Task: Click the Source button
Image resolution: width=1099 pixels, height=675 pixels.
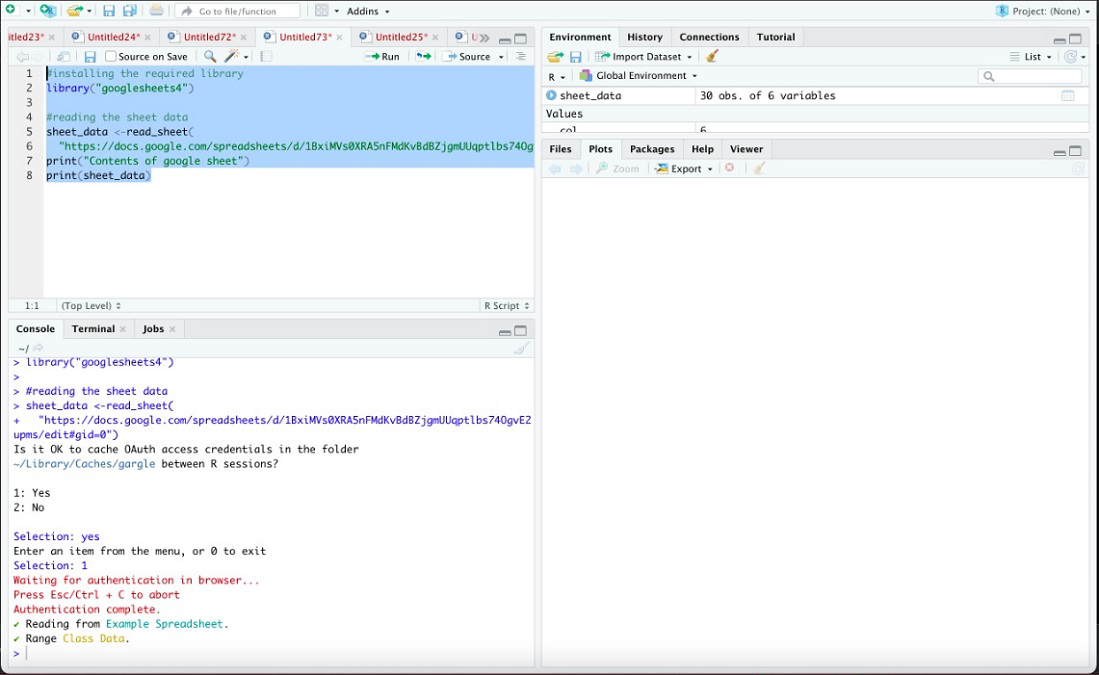Action: 468,57
